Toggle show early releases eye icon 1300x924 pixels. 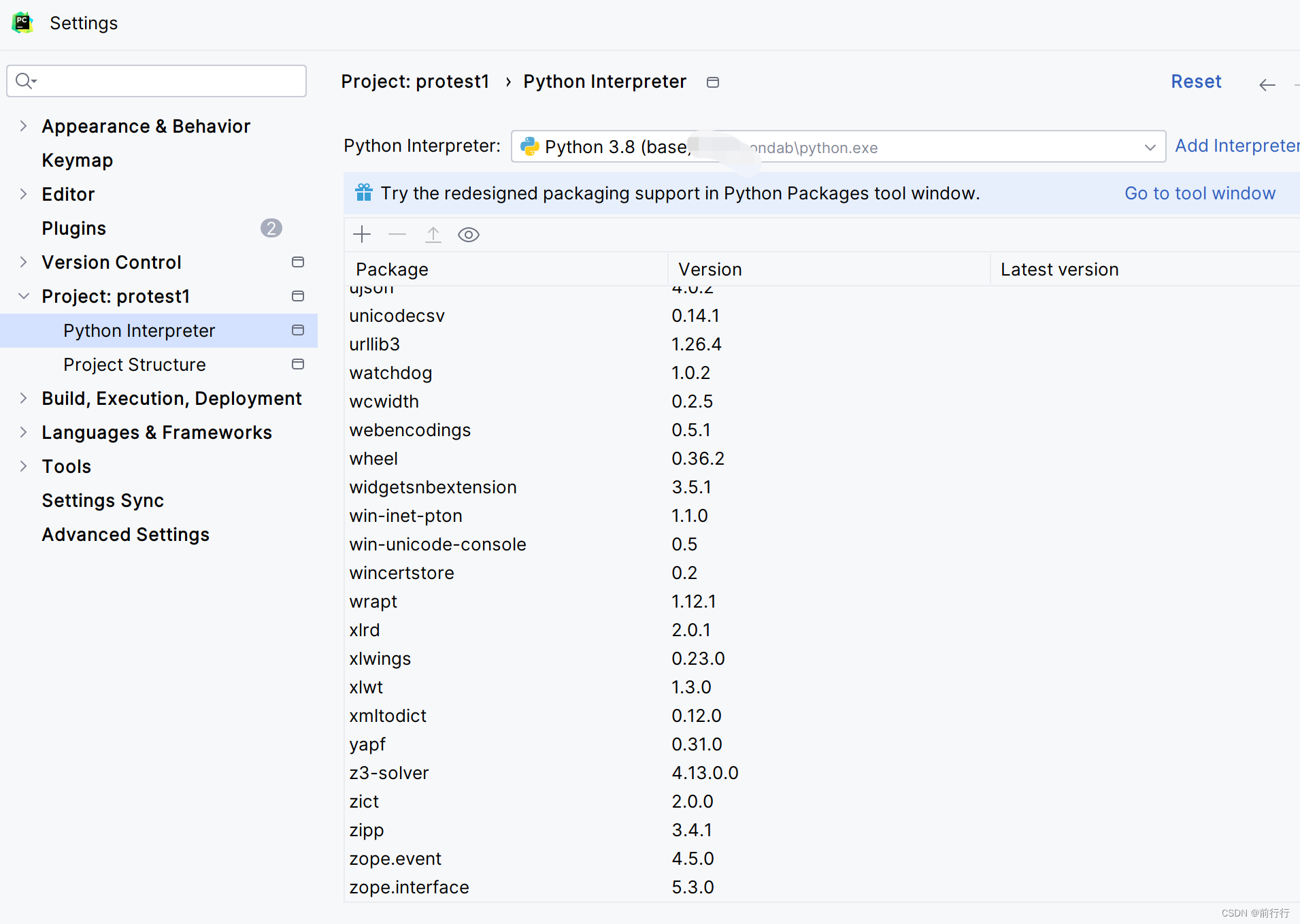click(469, 235)
